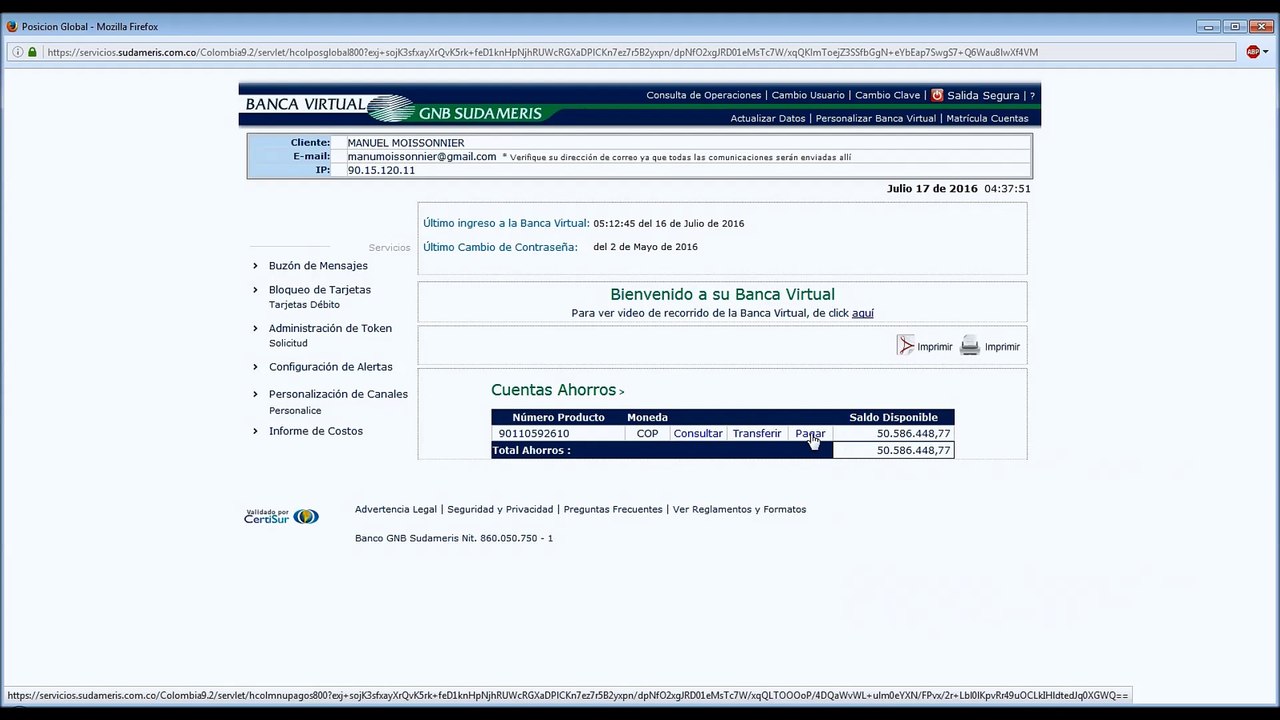Click Banco GNB Sudameris Nit. text
1280x720 pixels.
point(454,538)
